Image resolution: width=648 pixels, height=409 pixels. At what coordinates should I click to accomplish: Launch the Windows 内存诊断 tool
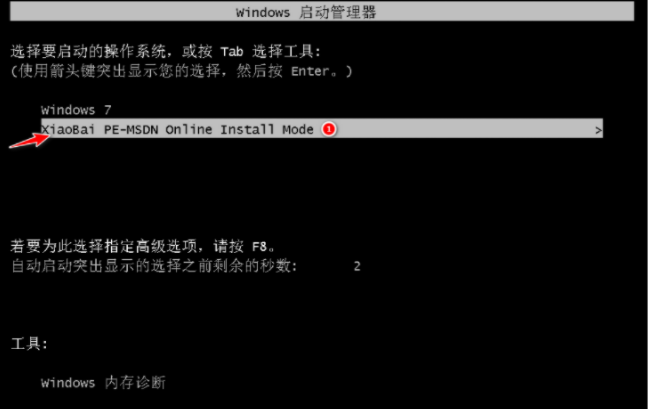pos(103,383)
